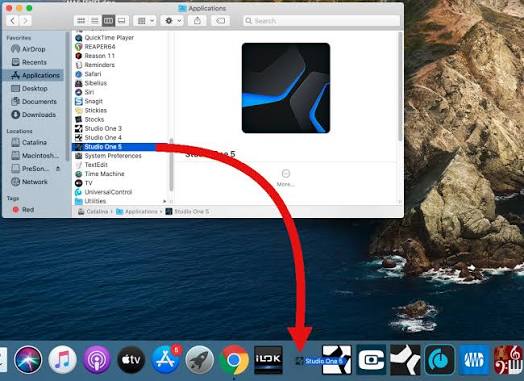Open Documents in the sidebar
524x381 pixels.
33,102
